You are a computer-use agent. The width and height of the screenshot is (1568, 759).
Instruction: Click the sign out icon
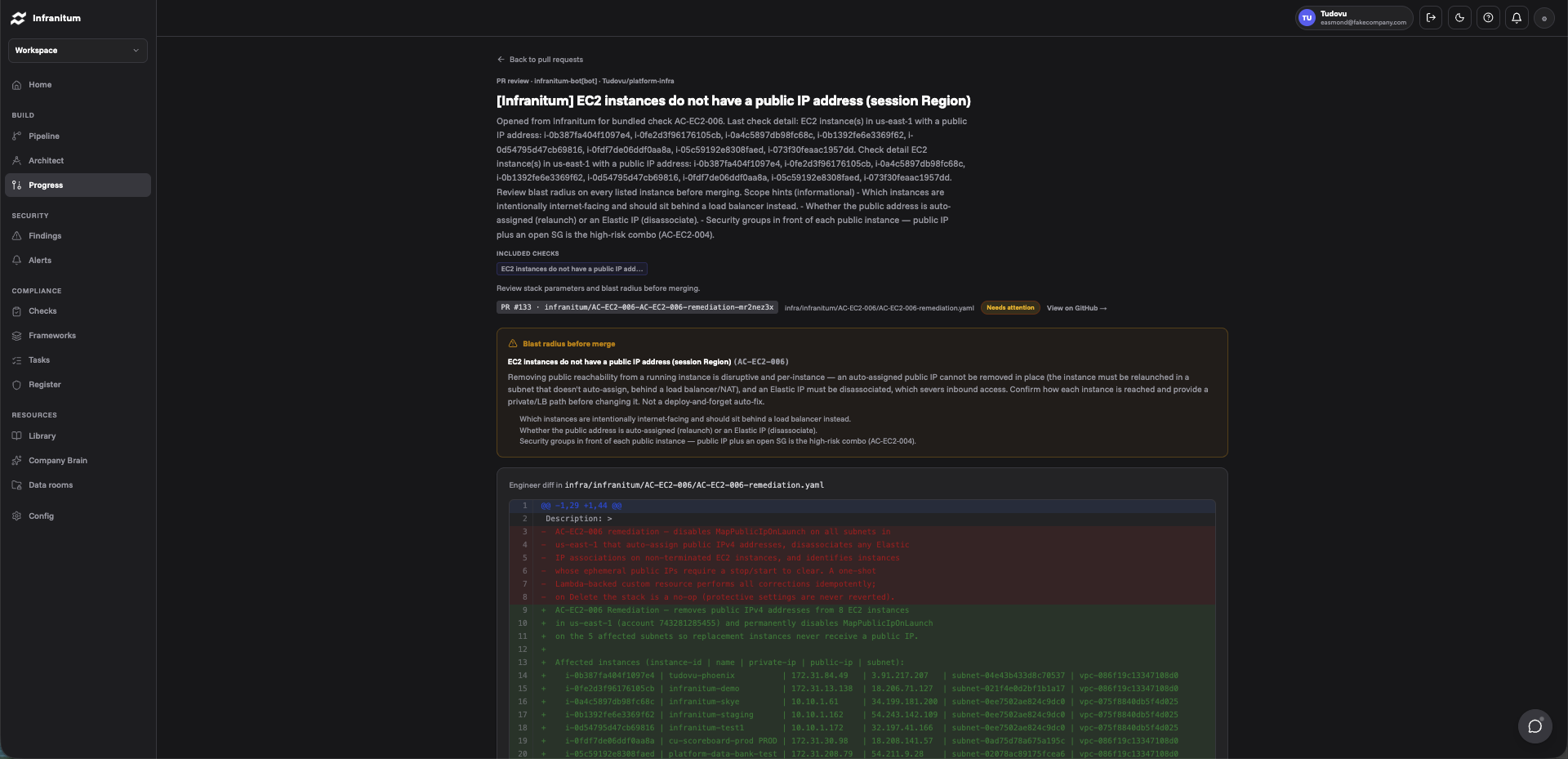pyautogui.click(x=1431, y=18)
